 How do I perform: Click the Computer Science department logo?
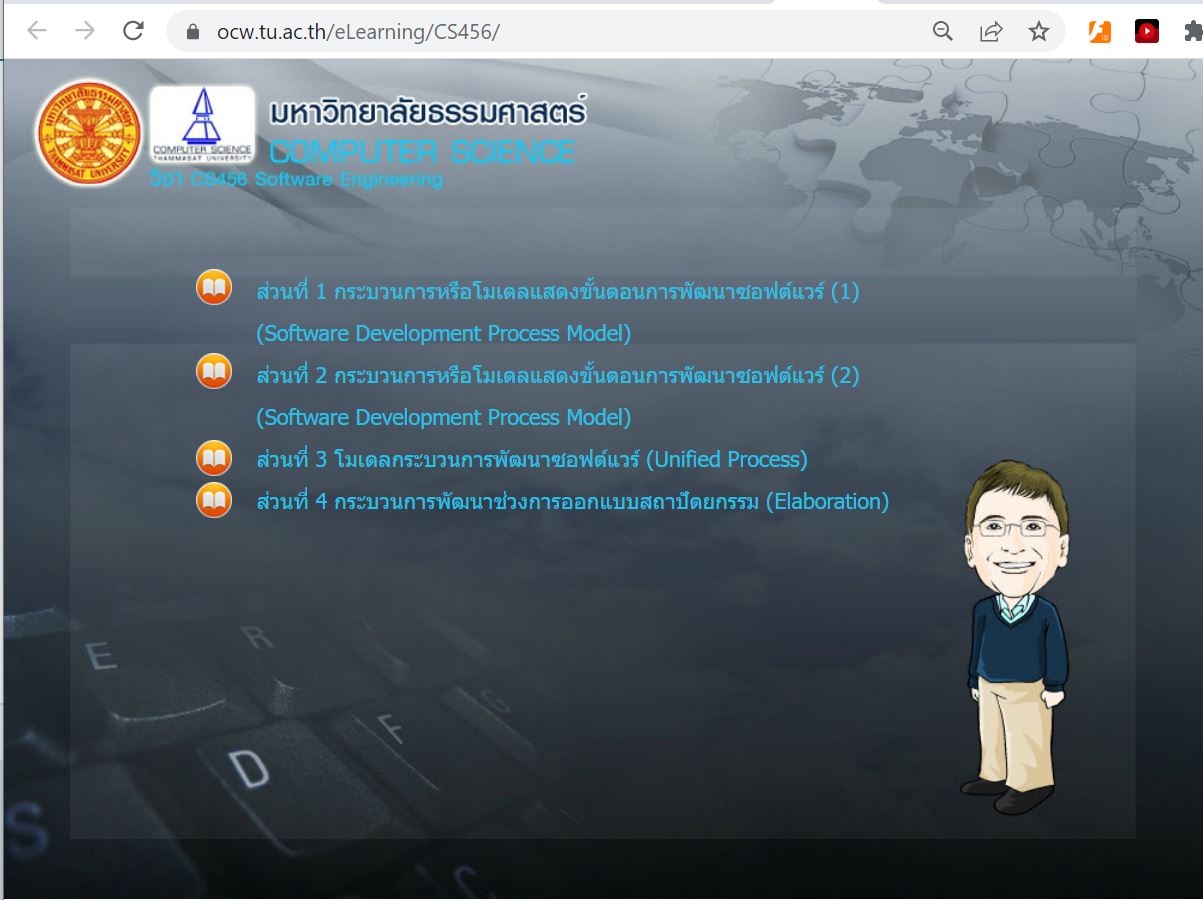coord(202,125)
